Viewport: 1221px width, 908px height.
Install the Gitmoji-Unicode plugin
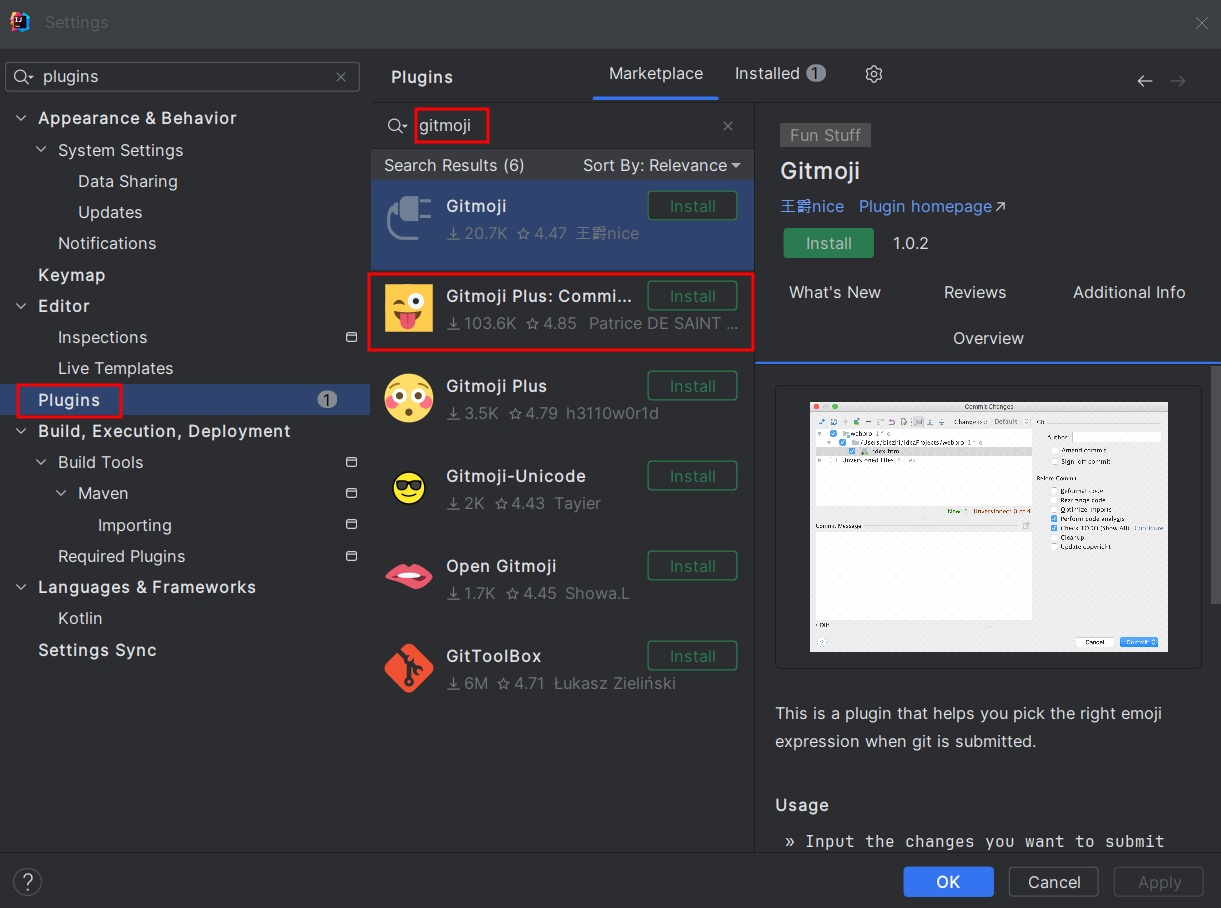pyautogui.click(x=693, y=476)
